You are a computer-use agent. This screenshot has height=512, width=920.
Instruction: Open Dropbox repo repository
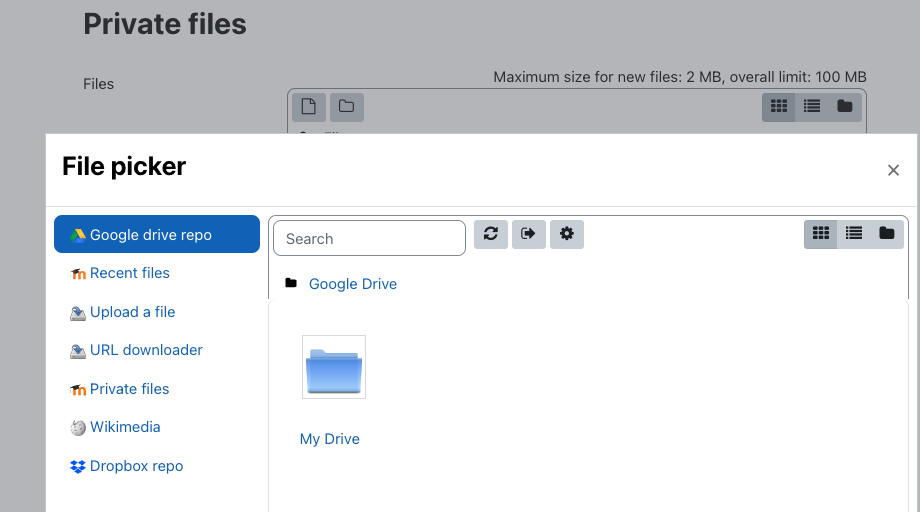click(136, 466)
